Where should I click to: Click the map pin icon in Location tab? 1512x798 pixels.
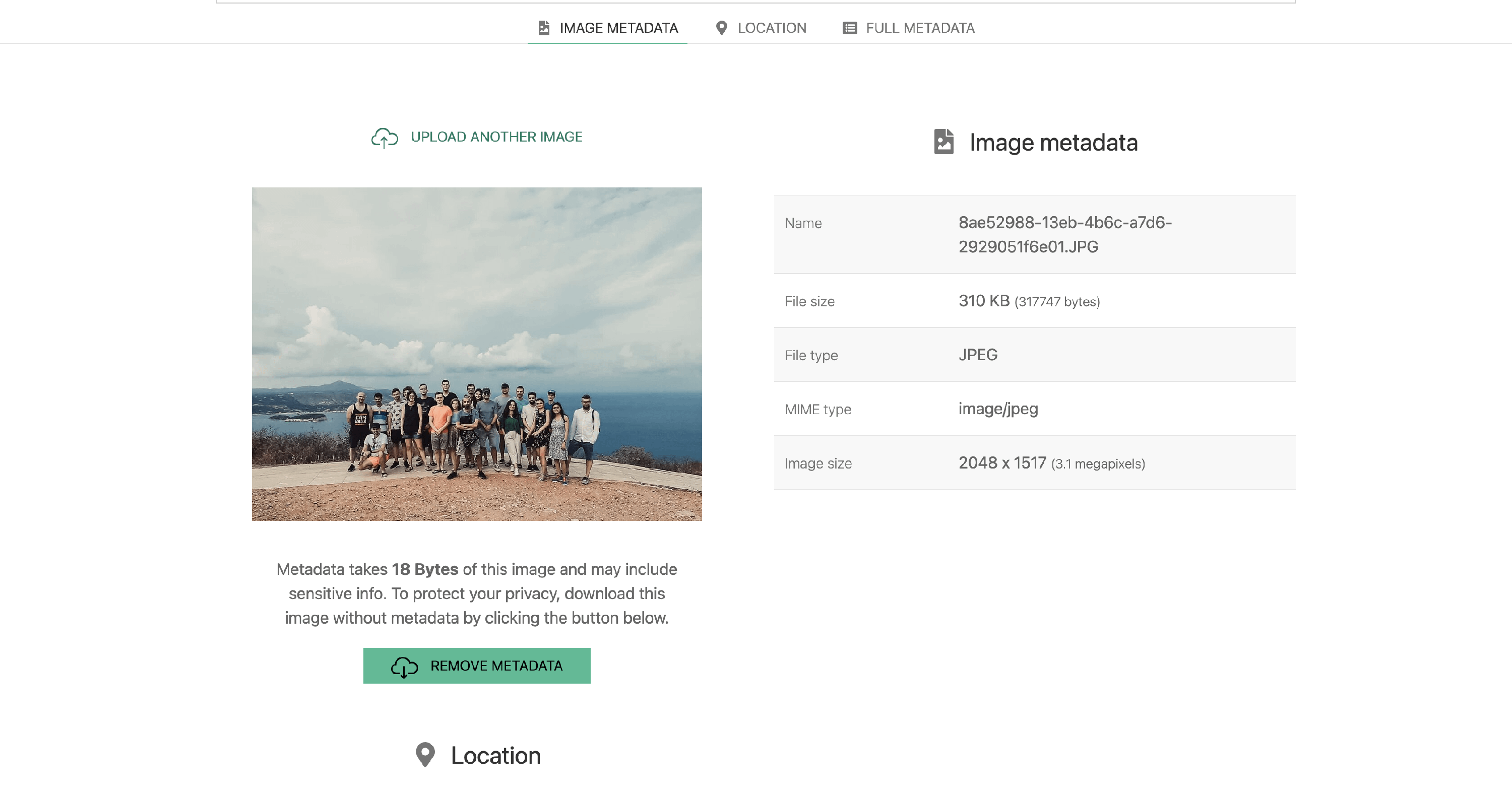pyautogui.click(x=721, y=28)
